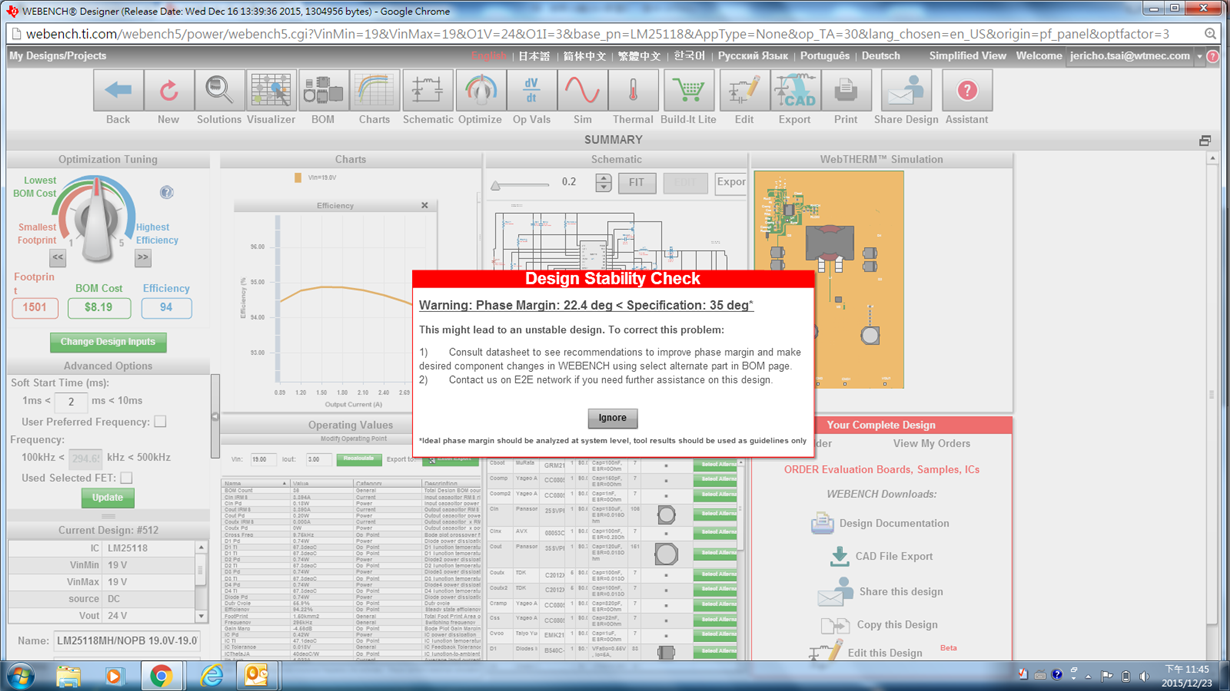The width and height of the screenshot is (1230, 691).
Task: Open the Thermal thermometer icon
Action: click(x=633, y=91)
